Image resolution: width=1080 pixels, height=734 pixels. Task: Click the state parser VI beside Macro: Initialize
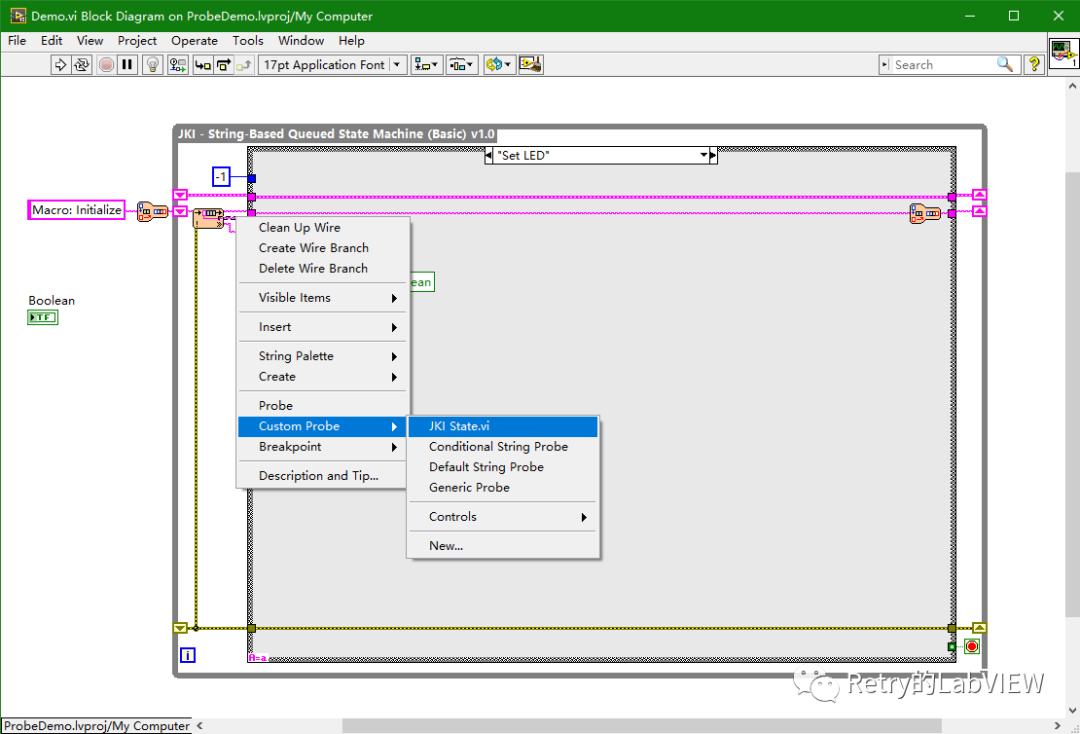click(x=152, y=212)
